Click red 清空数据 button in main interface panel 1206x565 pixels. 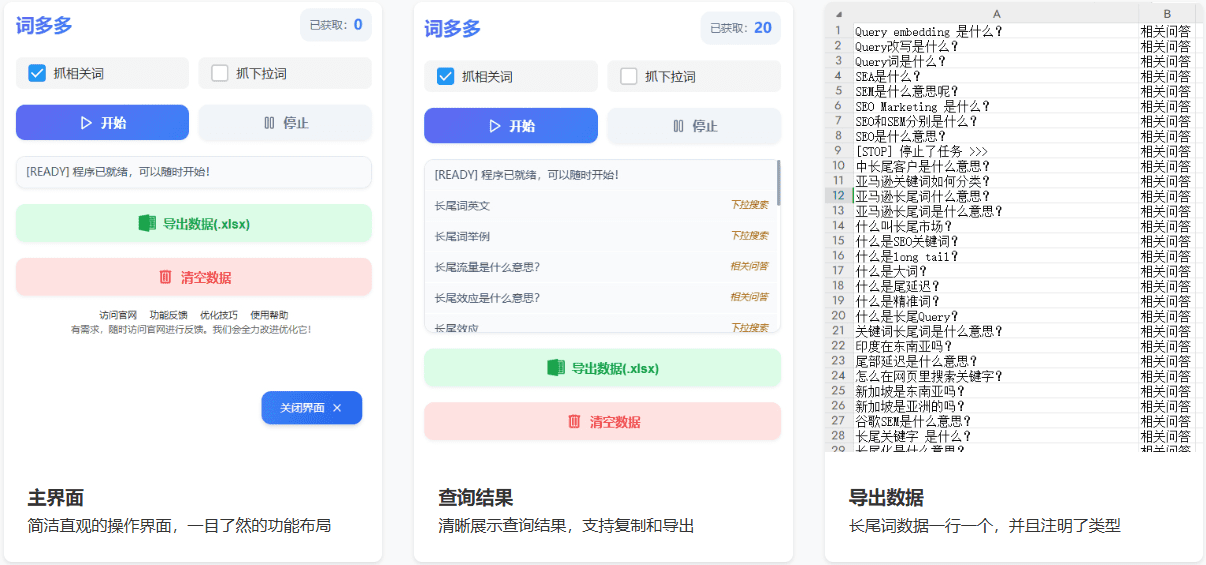point(194,277)
